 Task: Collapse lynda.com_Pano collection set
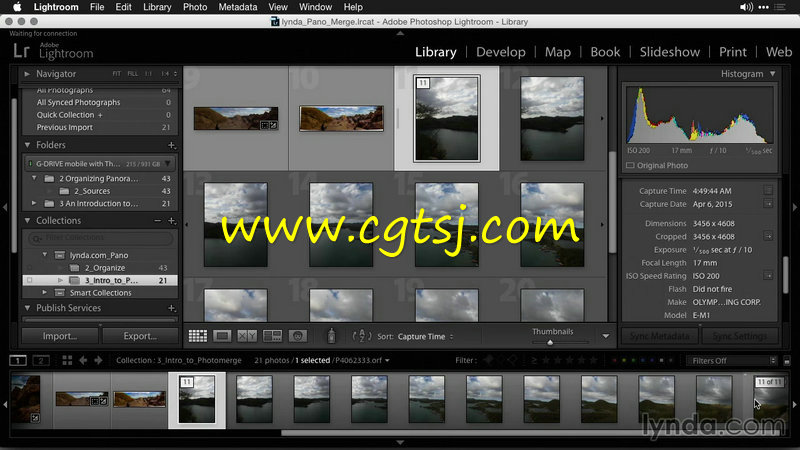(x=45, y=255)
